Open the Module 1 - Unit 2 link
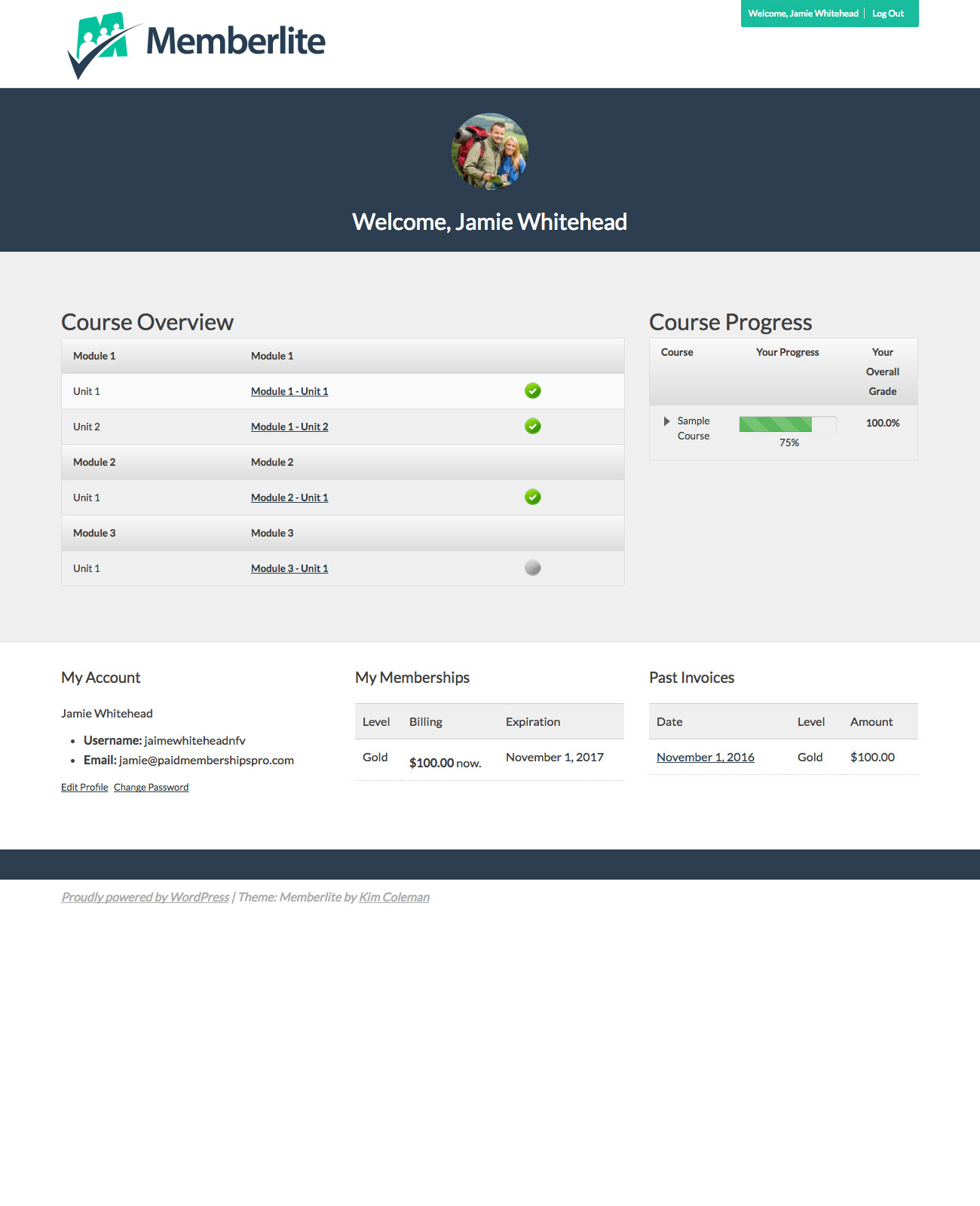This screenshot has height=1206, width=980. pyautogui.click(x=289, y=427)
